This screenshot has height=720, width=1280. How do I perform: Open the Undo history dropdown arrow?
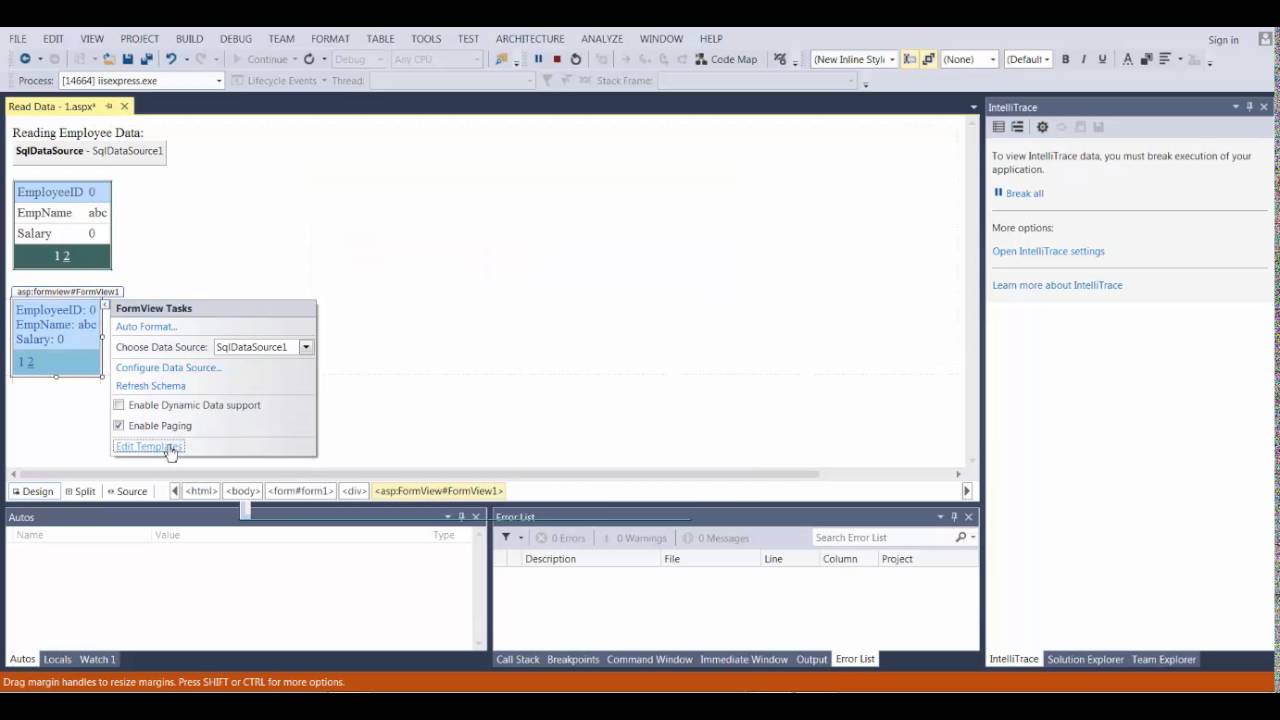click(x=186, y=59)
